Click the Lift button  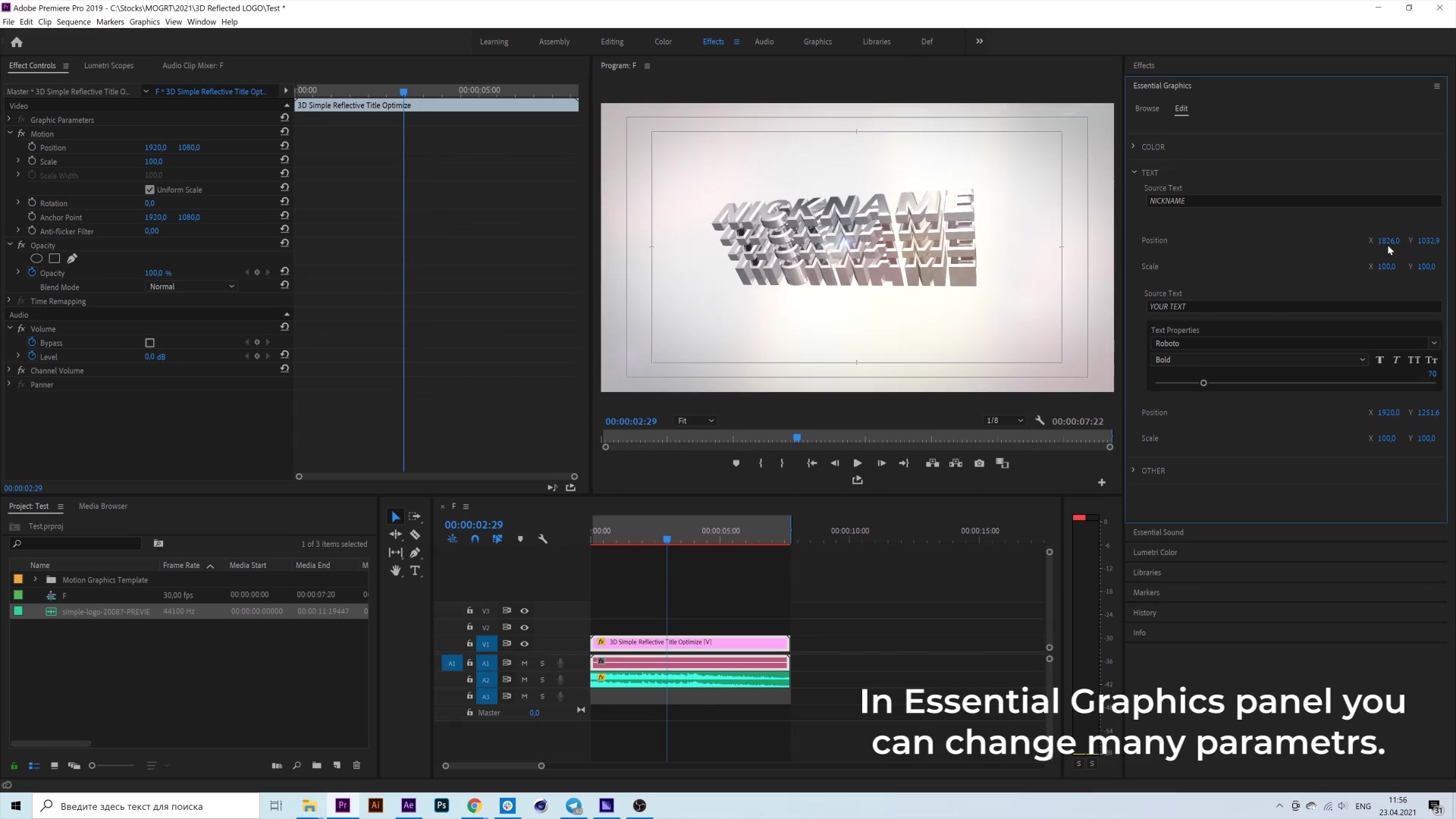coord(933,463)
